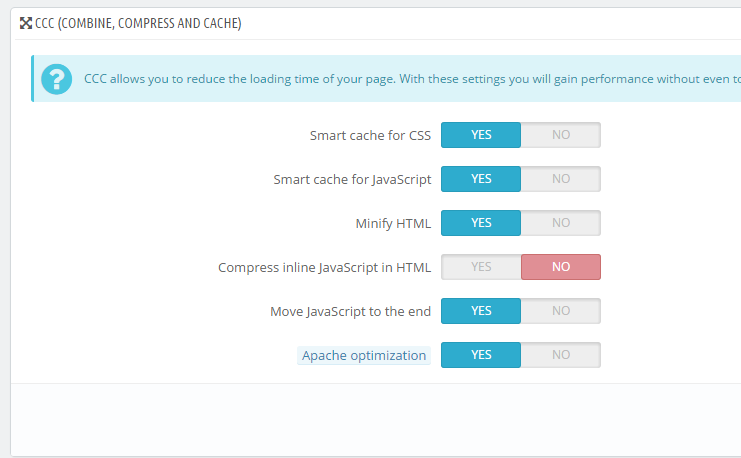741x458 pixels.
Task: Click the CCC info message text
Action: pos(412,79)
